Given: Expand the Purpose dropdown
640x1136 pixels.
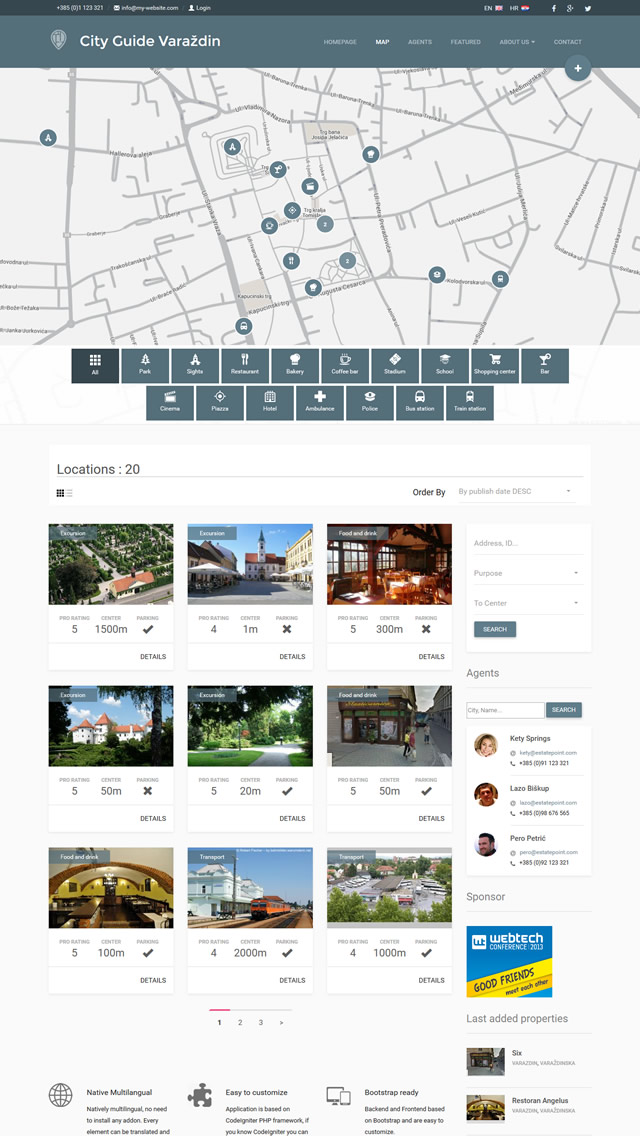Looking at the screenshot, I should [x=527, y=574].
